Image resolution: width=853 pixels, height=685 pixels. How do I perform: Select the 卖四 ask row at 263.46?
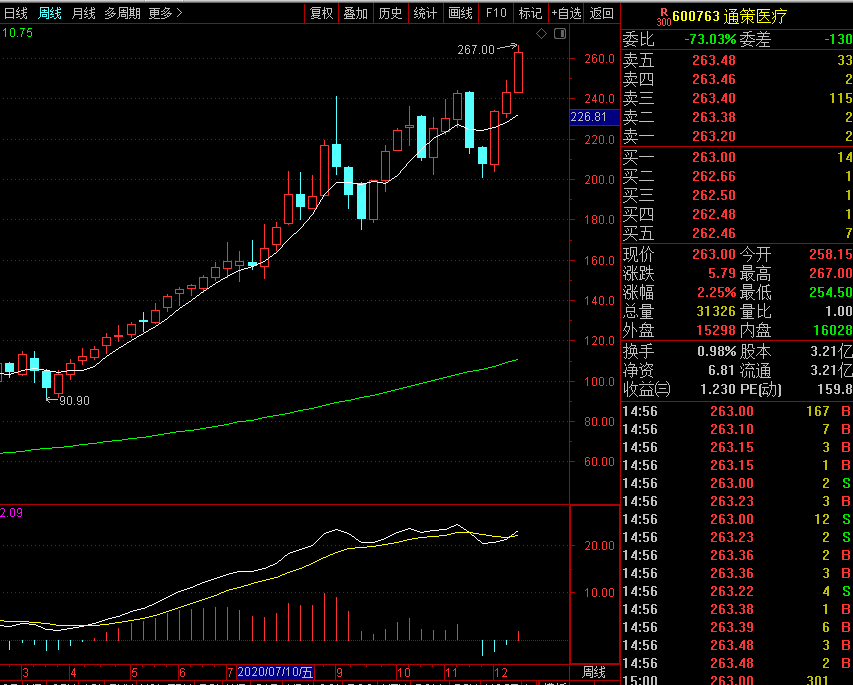pyautogui.click(x=737, y=79)
